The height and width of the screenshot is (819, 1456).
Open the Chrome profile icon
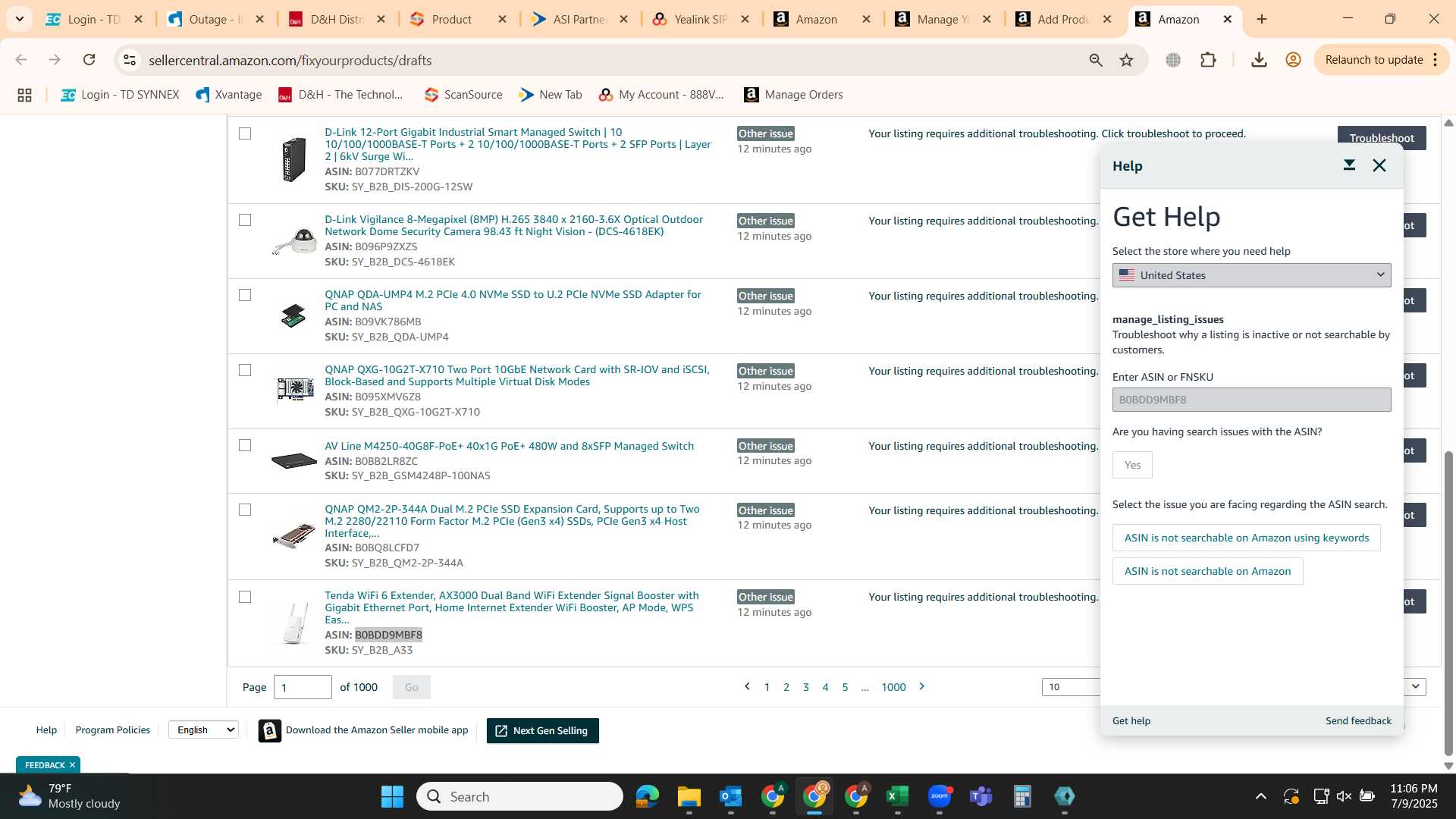(1294, 60)
